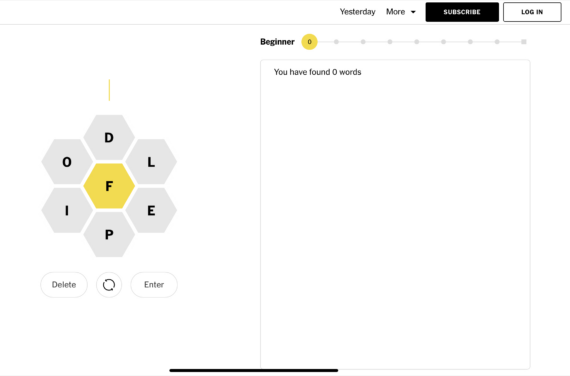570x376 pixels.
Task: Select the O letter hexagon
Action: click(67, 162)
